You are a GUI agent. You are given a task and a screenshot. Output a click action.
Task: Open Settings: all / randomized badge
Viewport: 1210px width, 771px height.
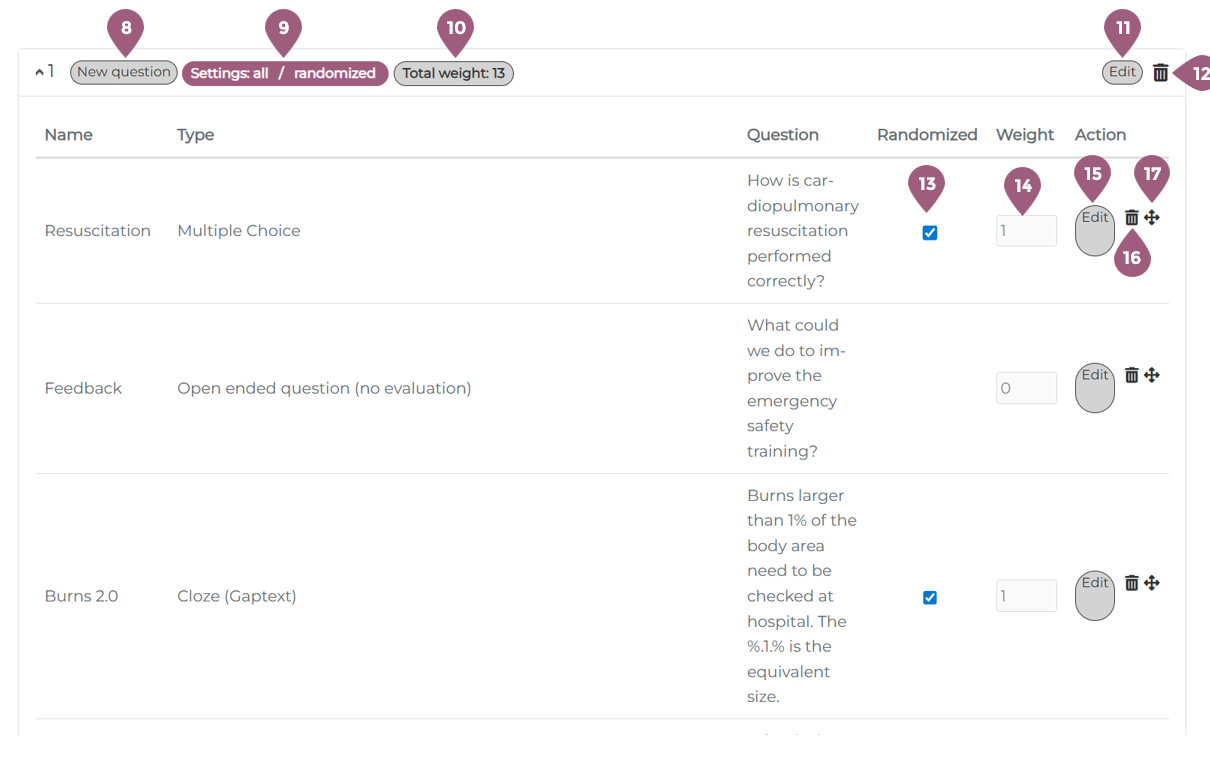pyautogui.click(x=284, y=73)
